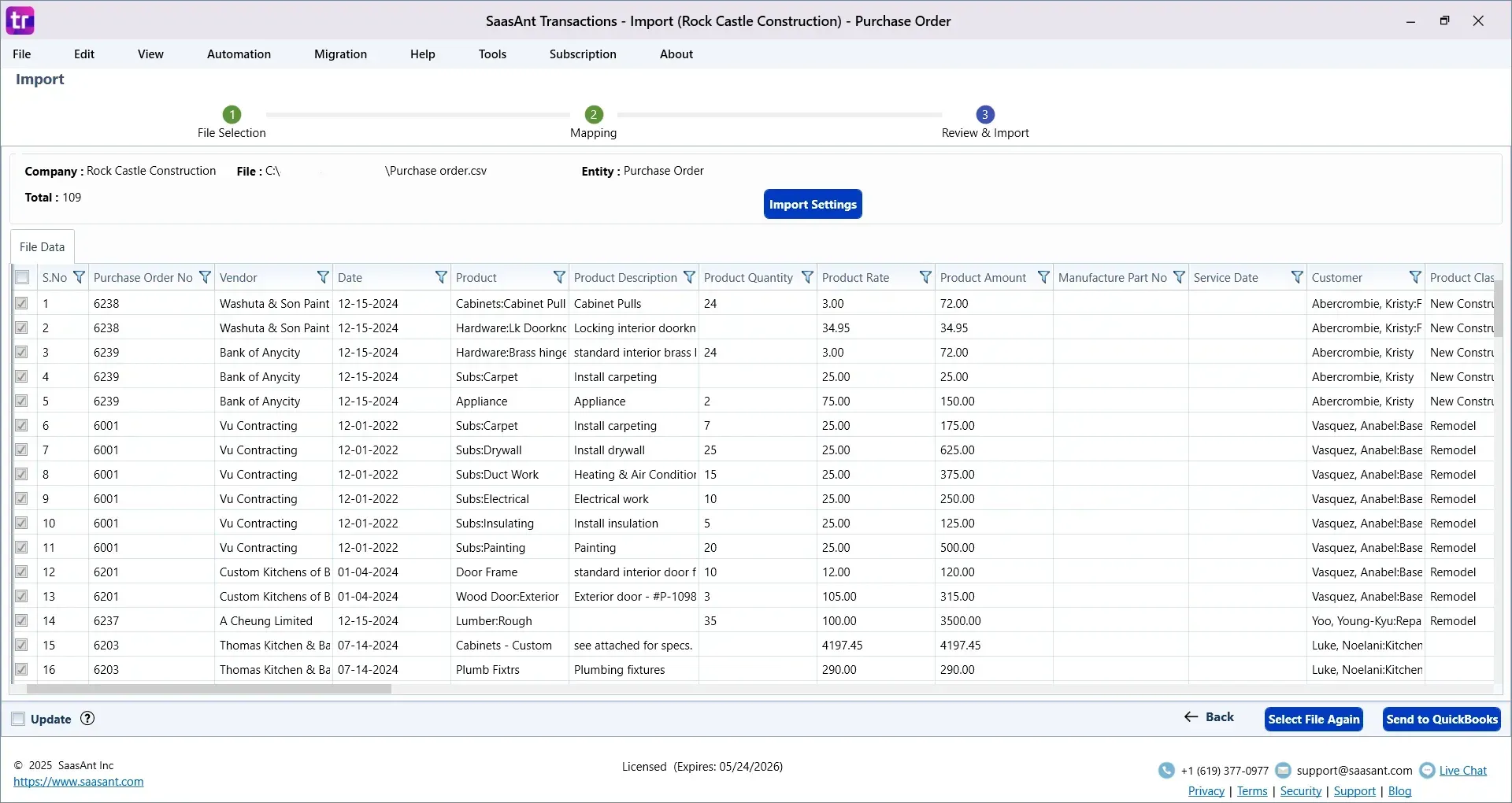
Task: Uncheck row 3 checkbox for Bank of Anycity
Action: [21, 352]
